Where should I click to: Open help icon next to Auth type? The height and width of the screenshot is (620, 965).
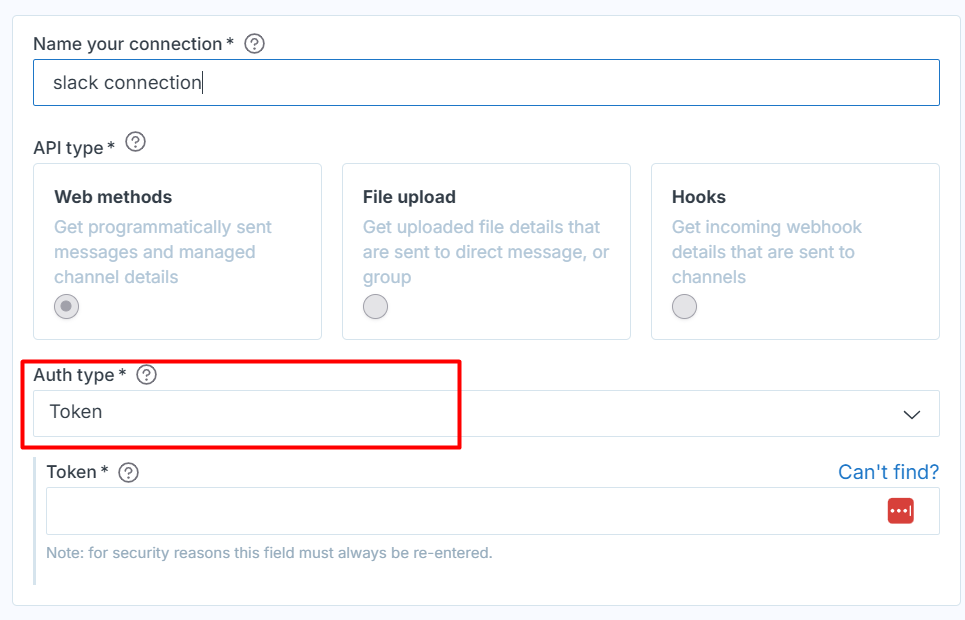click(x=146, y=374)
